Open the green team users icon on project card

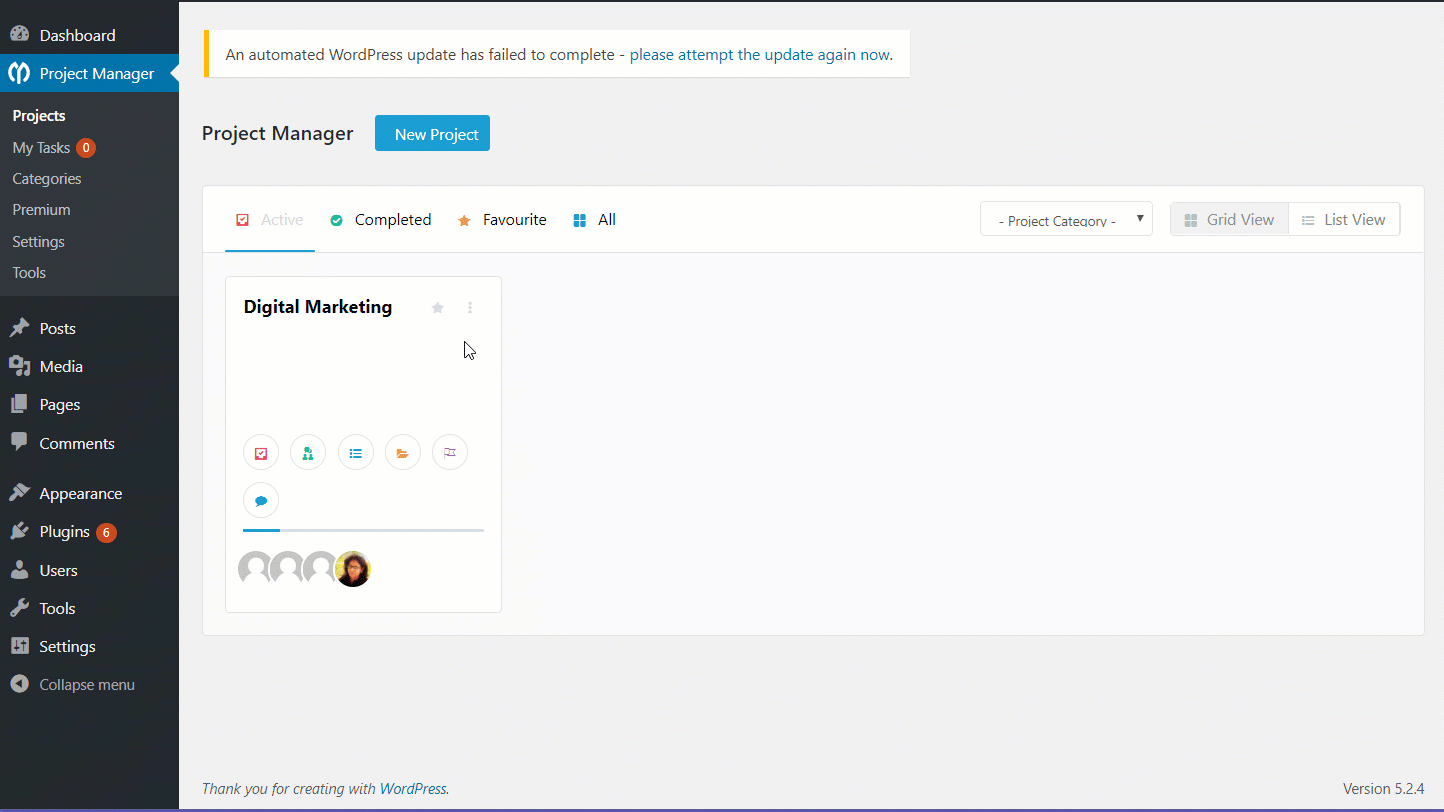click(x=308, y=453)
